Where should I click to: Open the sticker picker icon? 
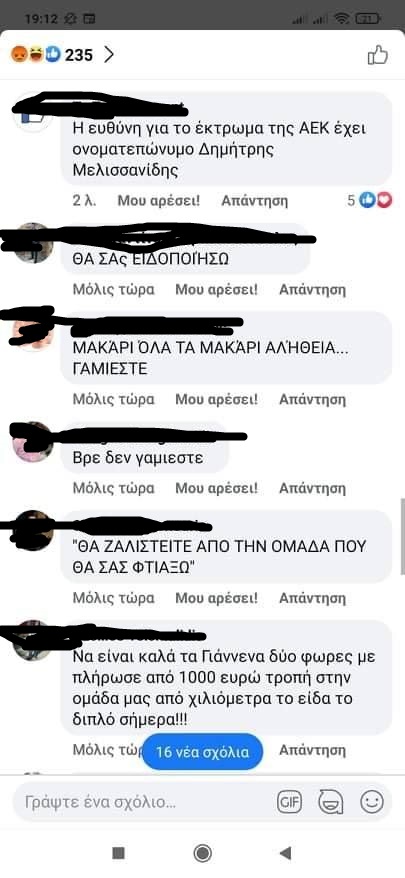(330, 802)
